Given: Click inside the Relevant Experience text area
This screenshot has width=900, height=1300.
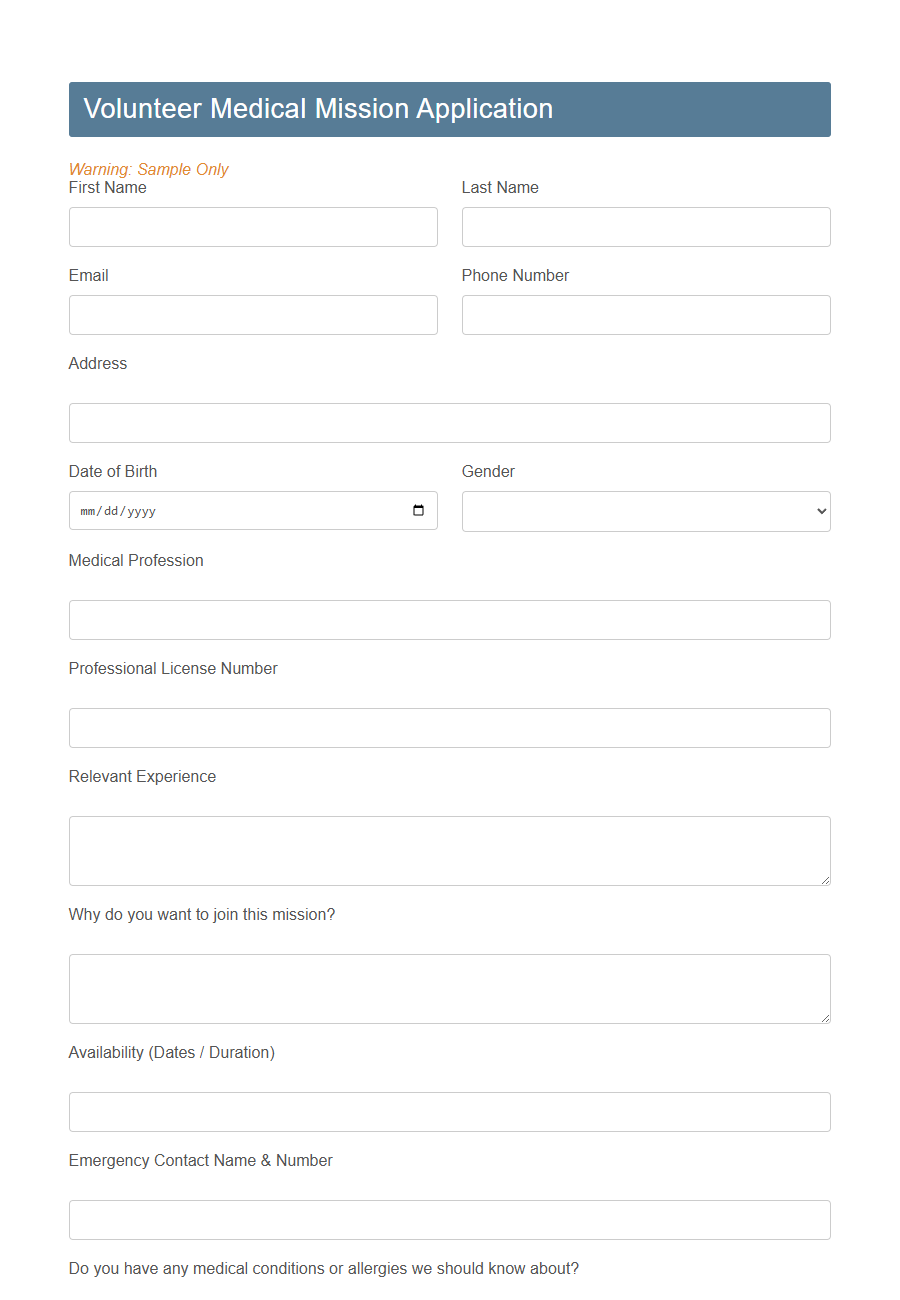Looking at the screenshot, I should pos(449,850).
